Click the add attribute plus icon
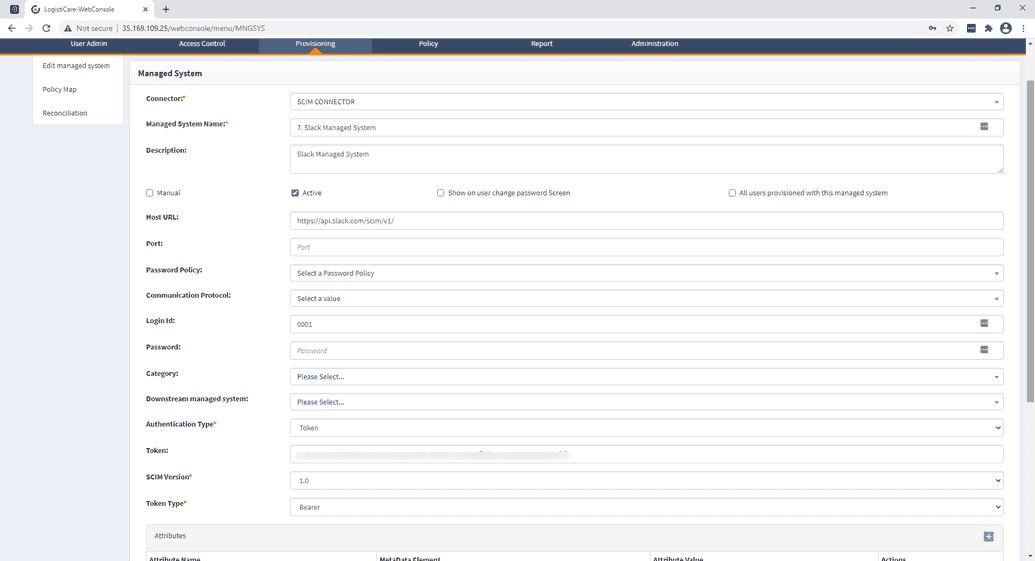This screenshot has width=1035, height=561. (988, 537)
